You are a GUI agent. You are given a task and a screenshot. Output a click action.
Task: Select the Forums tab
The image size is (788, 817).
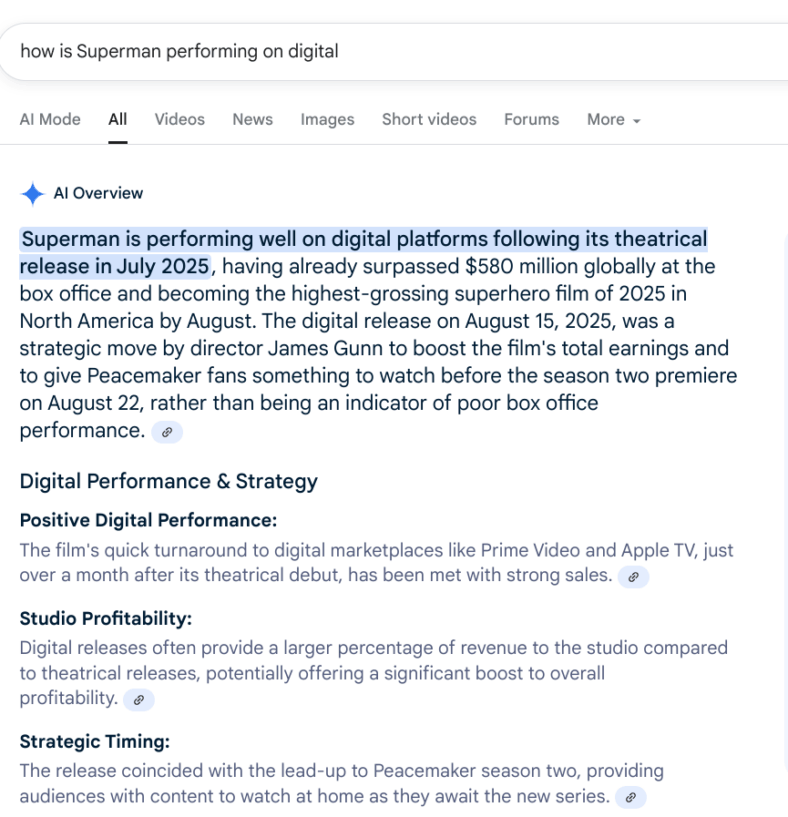pyautogui.click(x=531, y=120)
